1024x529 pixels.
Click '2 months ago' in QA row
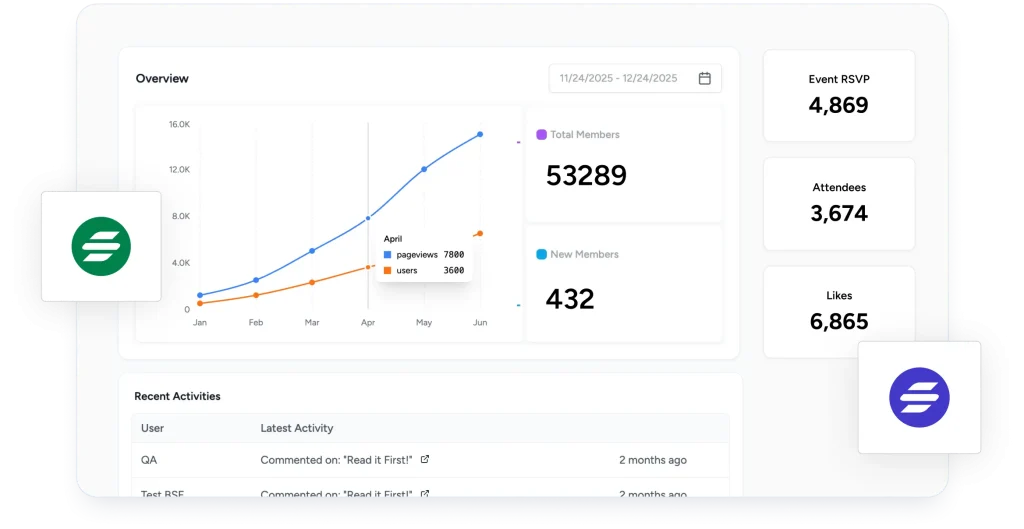[653, 460]
